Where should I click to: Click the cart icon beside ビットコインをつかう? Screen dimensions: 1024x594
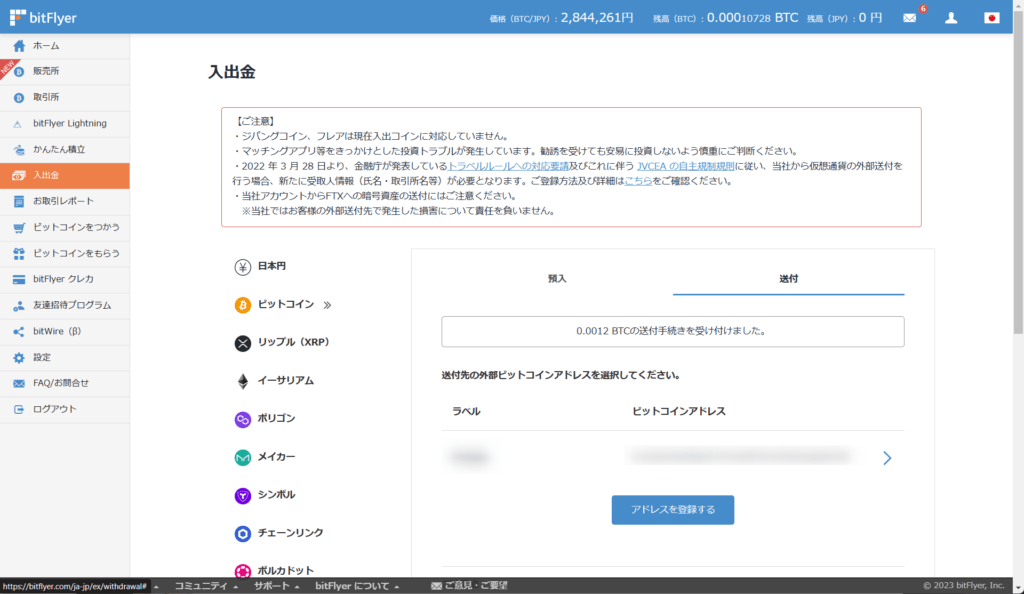click(19, 228)
